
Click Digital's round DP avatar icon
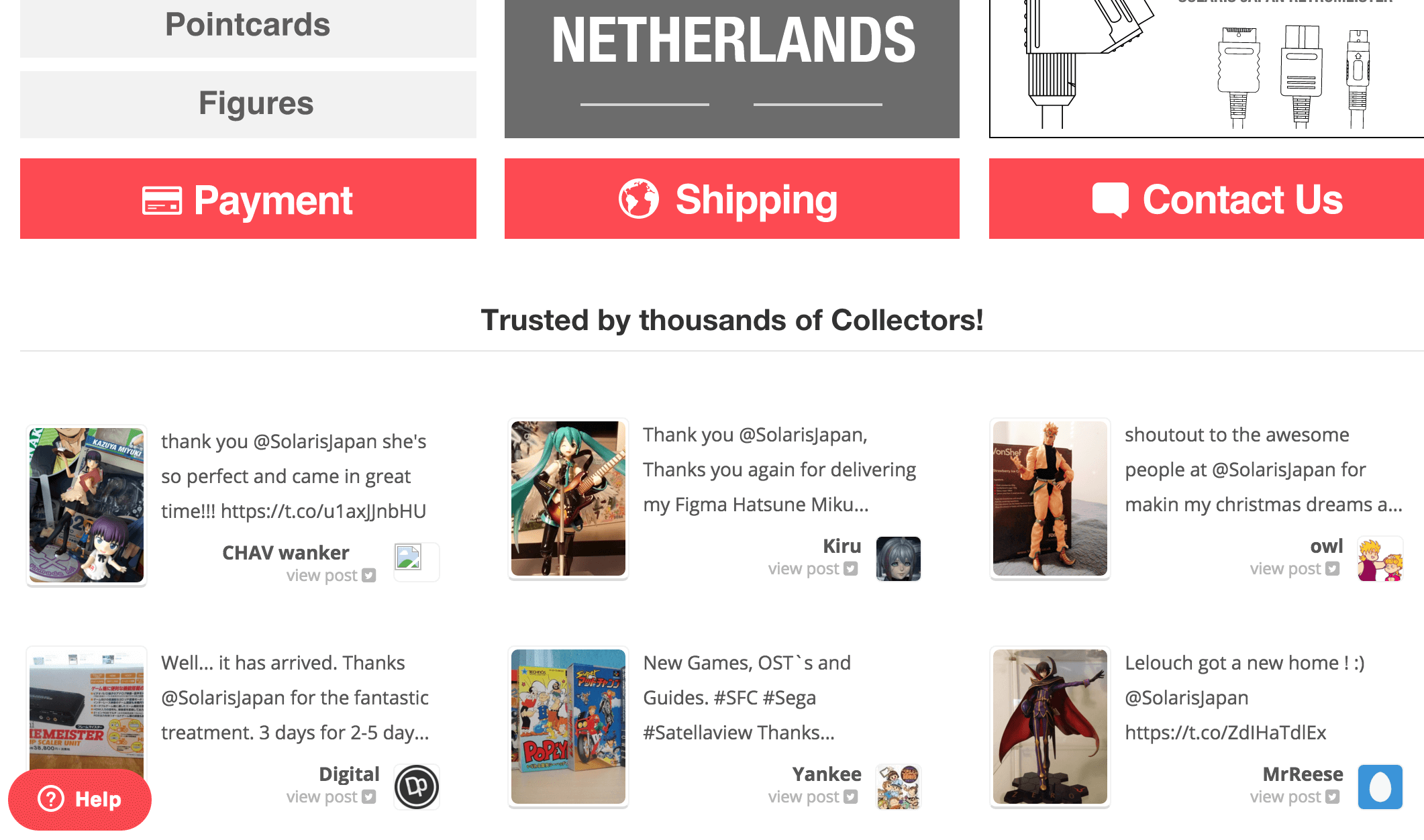tap(417, 786)
